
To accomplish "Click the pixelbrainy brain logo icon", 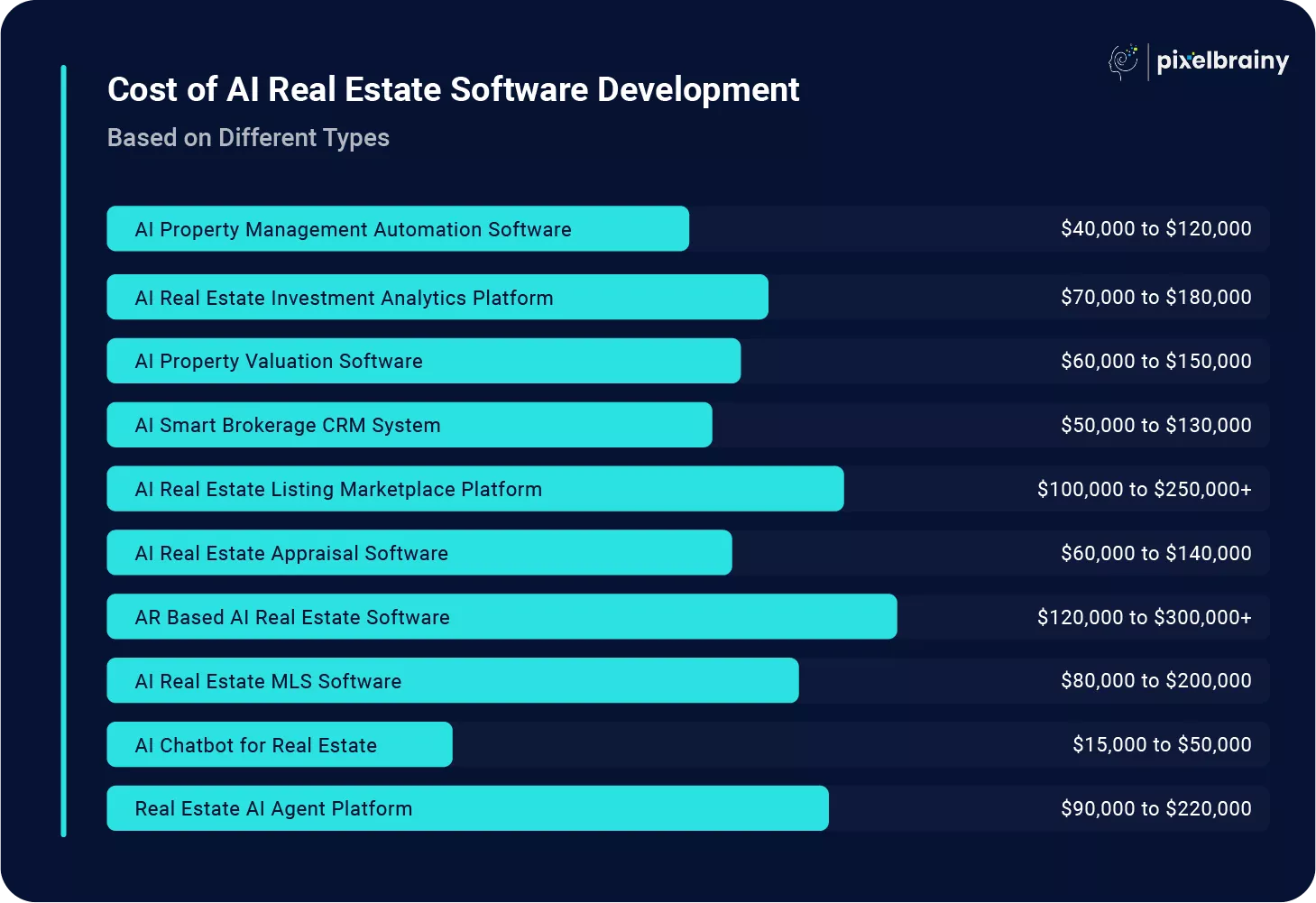I will (1124, 61).
